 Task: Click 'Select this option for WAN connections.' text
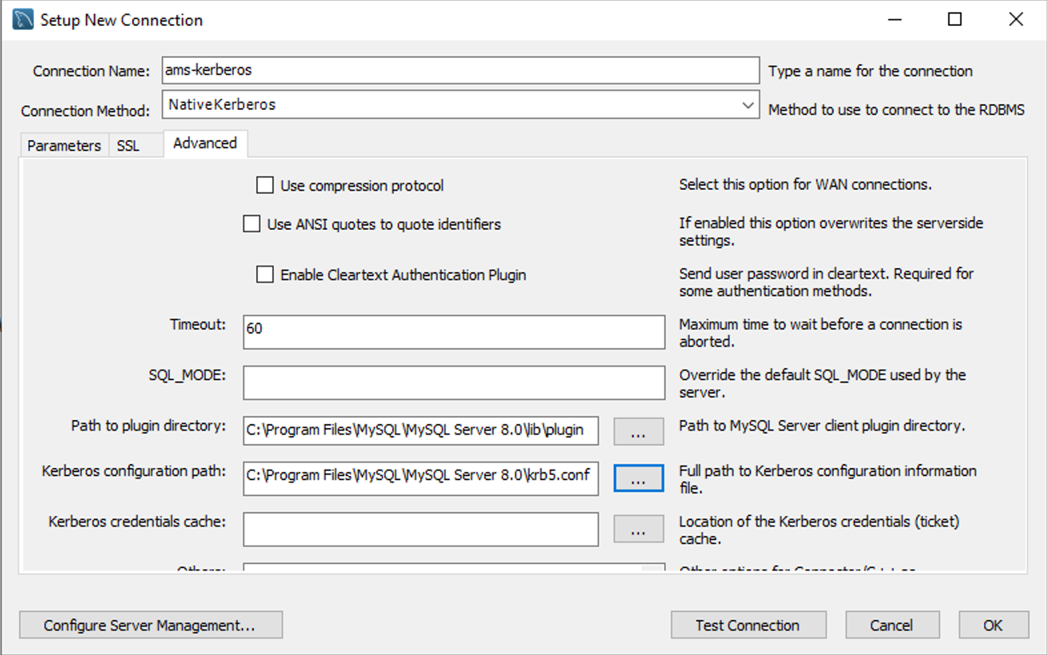click(805, 184)
